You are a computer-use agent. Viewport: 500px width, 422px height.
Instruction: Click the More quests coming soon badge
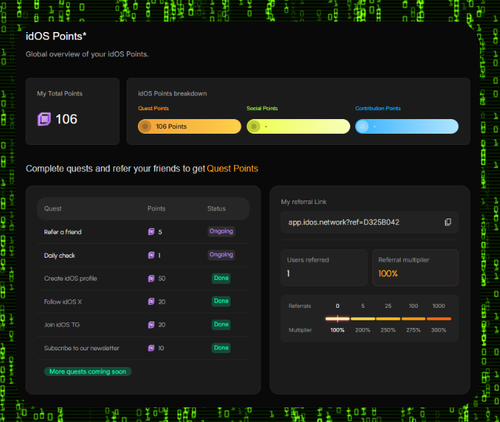coord(88,371)
